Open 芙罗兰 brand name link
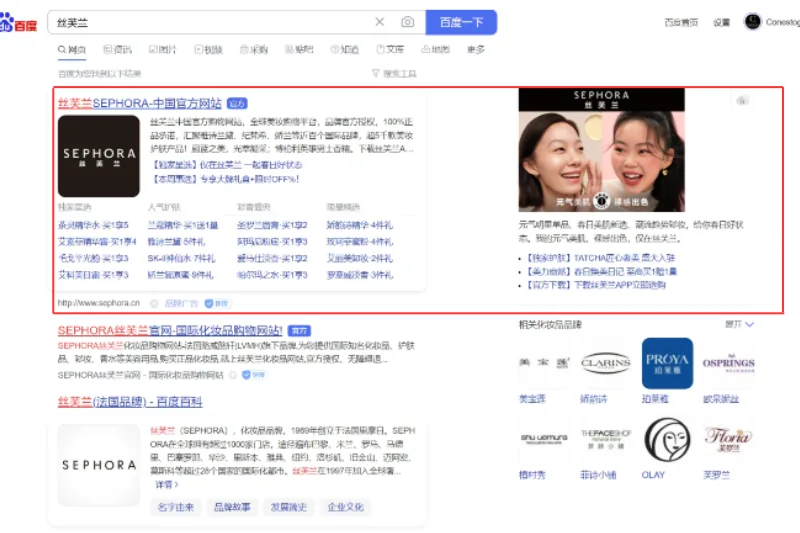 716,475
